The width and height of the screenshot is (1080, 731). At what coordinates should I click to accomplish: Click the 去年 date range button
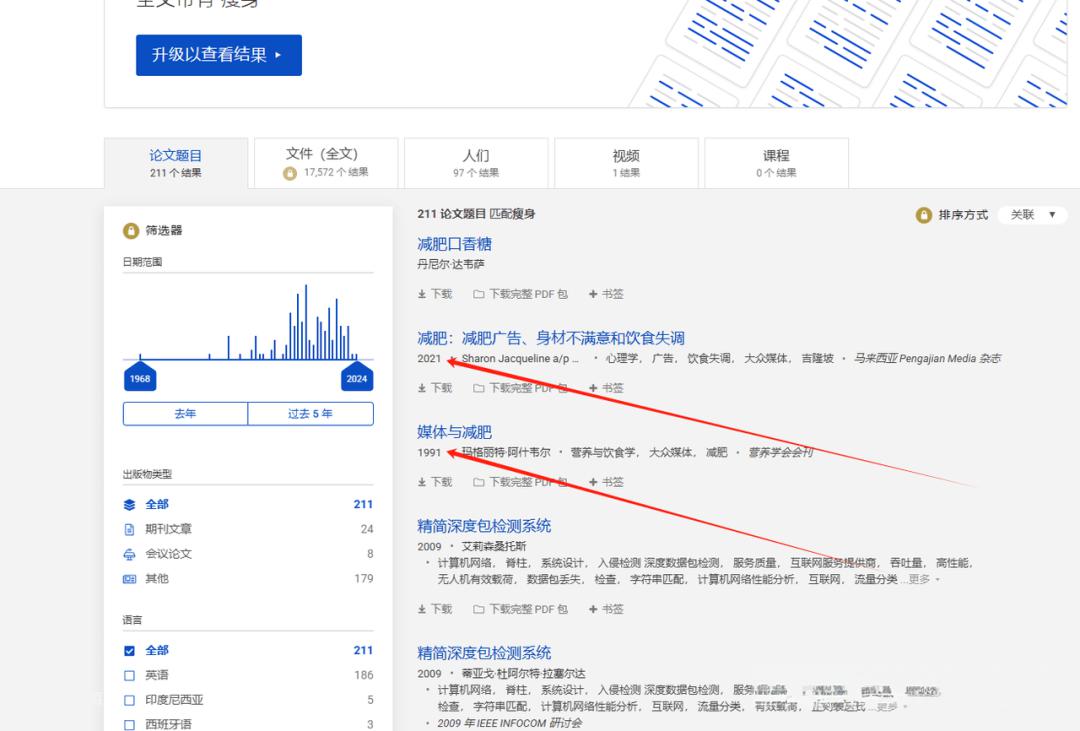[185, 414]
